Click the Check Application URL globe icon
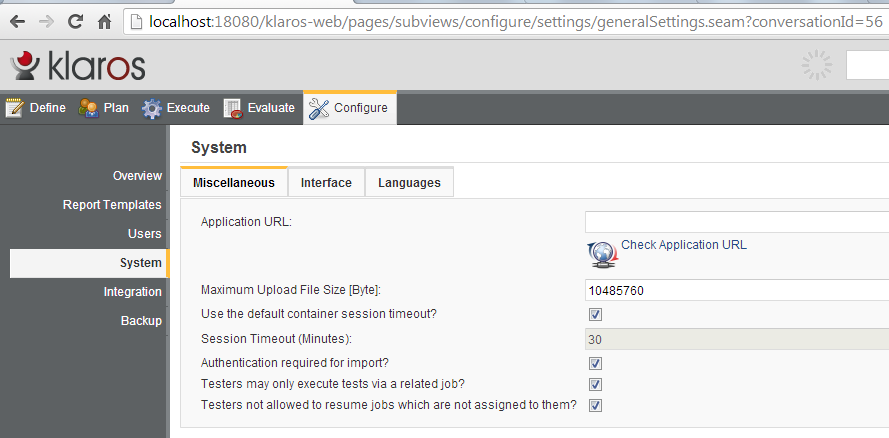Screen dimensions: 889x438 coord(601,254)
